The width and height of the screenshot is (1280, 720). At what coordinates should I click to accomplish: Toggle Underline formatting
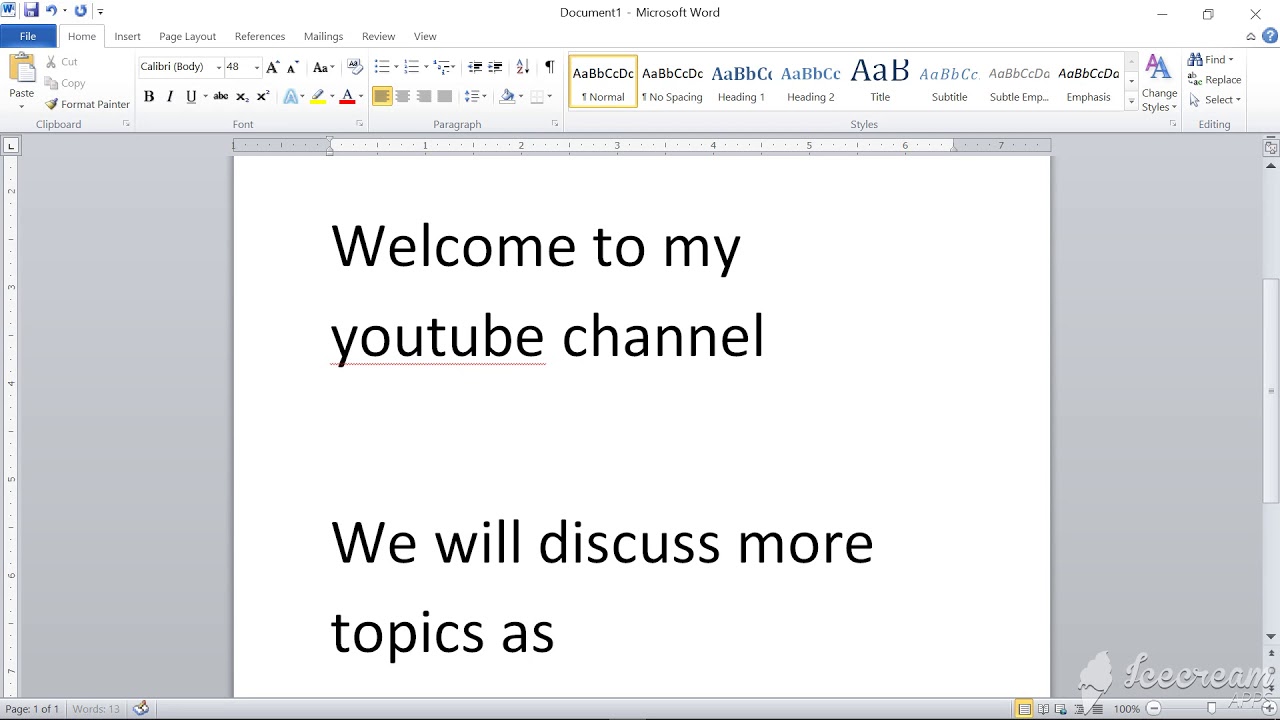click(191, 97)
